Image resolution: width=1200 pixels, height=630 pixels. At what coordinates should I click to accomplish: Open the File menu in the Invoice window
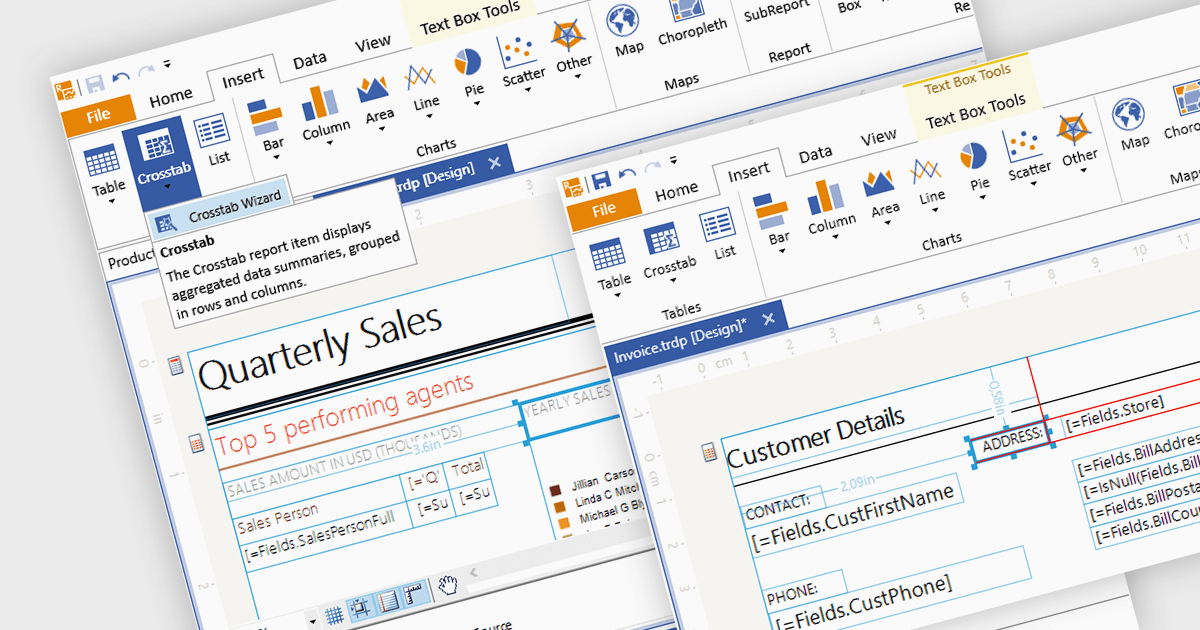coord(604,210)
